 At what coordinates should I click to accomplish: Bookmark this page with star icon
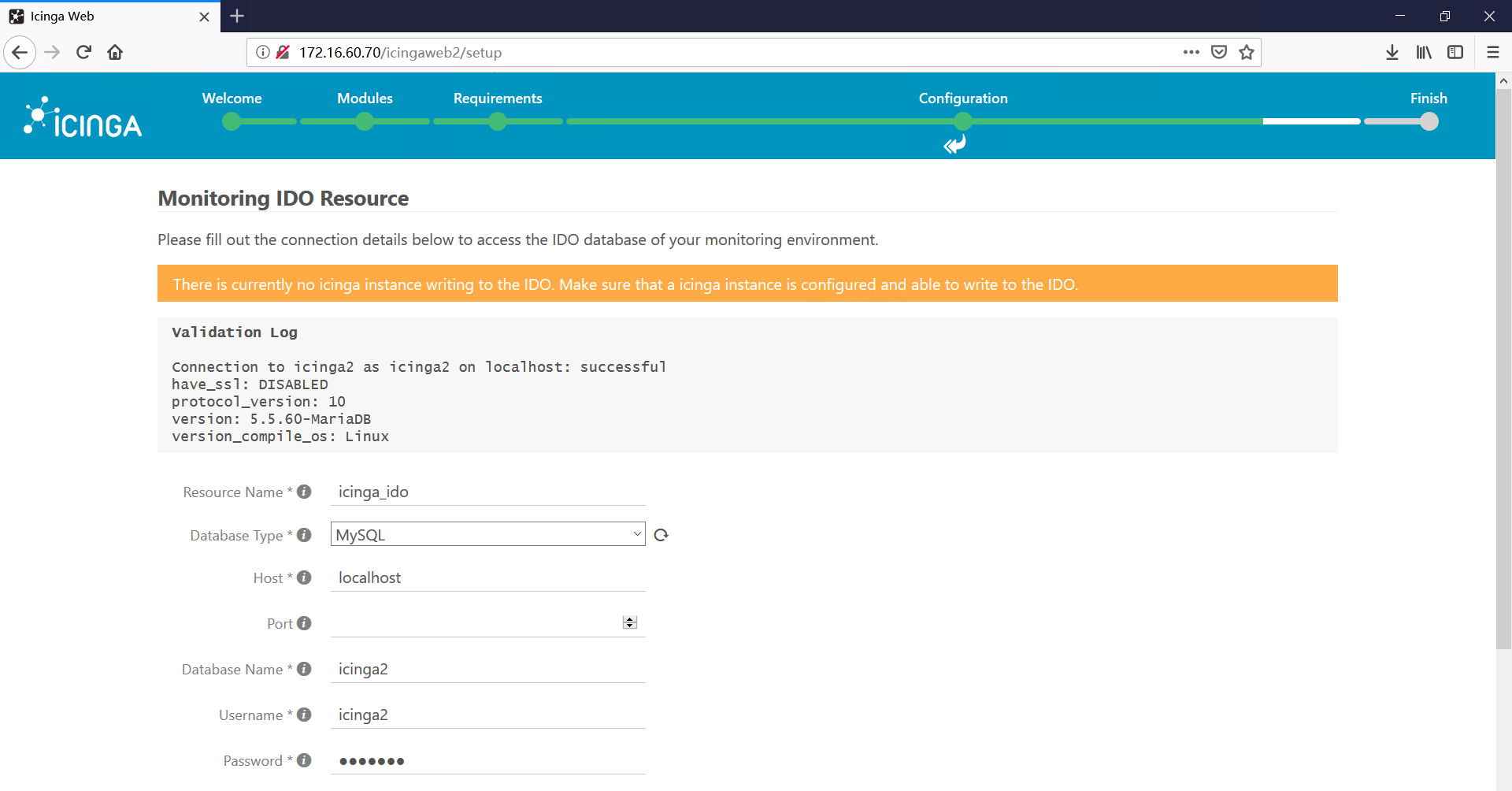tap(1247, 53)
